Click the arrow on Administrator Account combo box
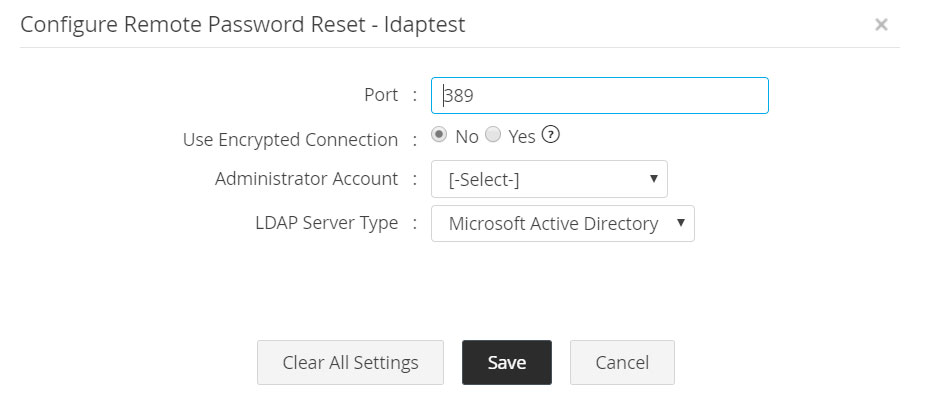 [x=653, y=179]
